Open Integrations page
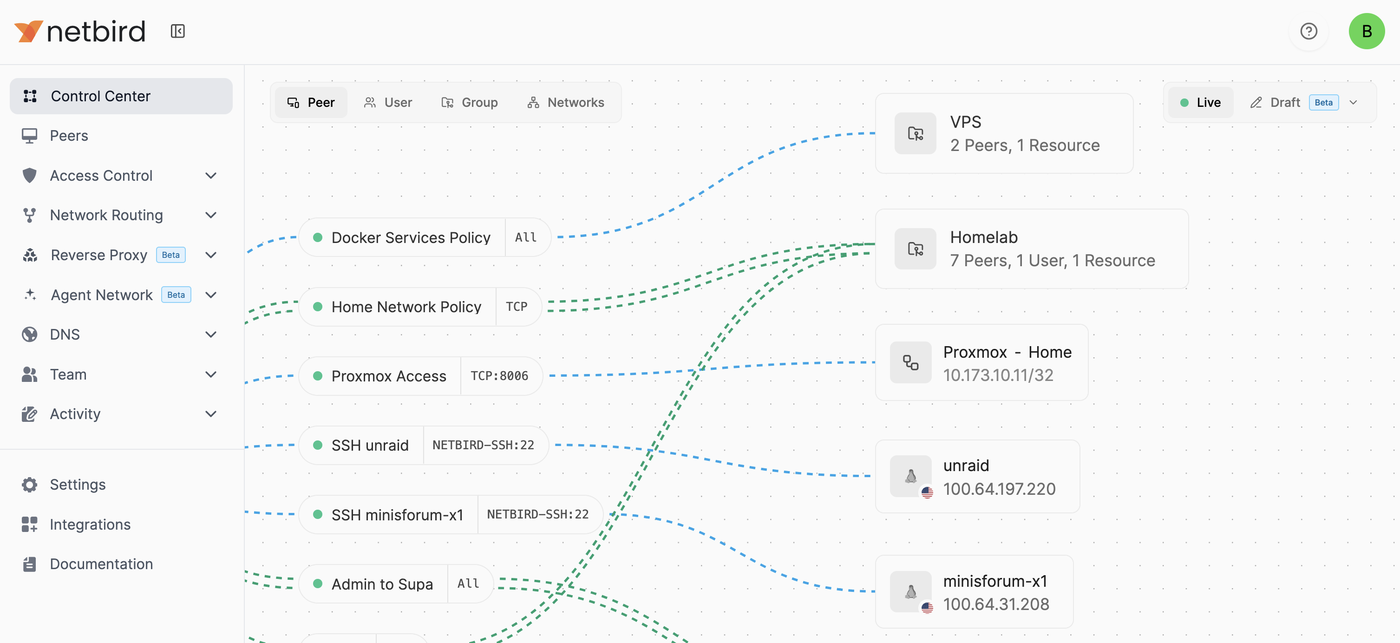Viewport: 1400px width, 643px height. pyautogui.click(x=121, y=524)
